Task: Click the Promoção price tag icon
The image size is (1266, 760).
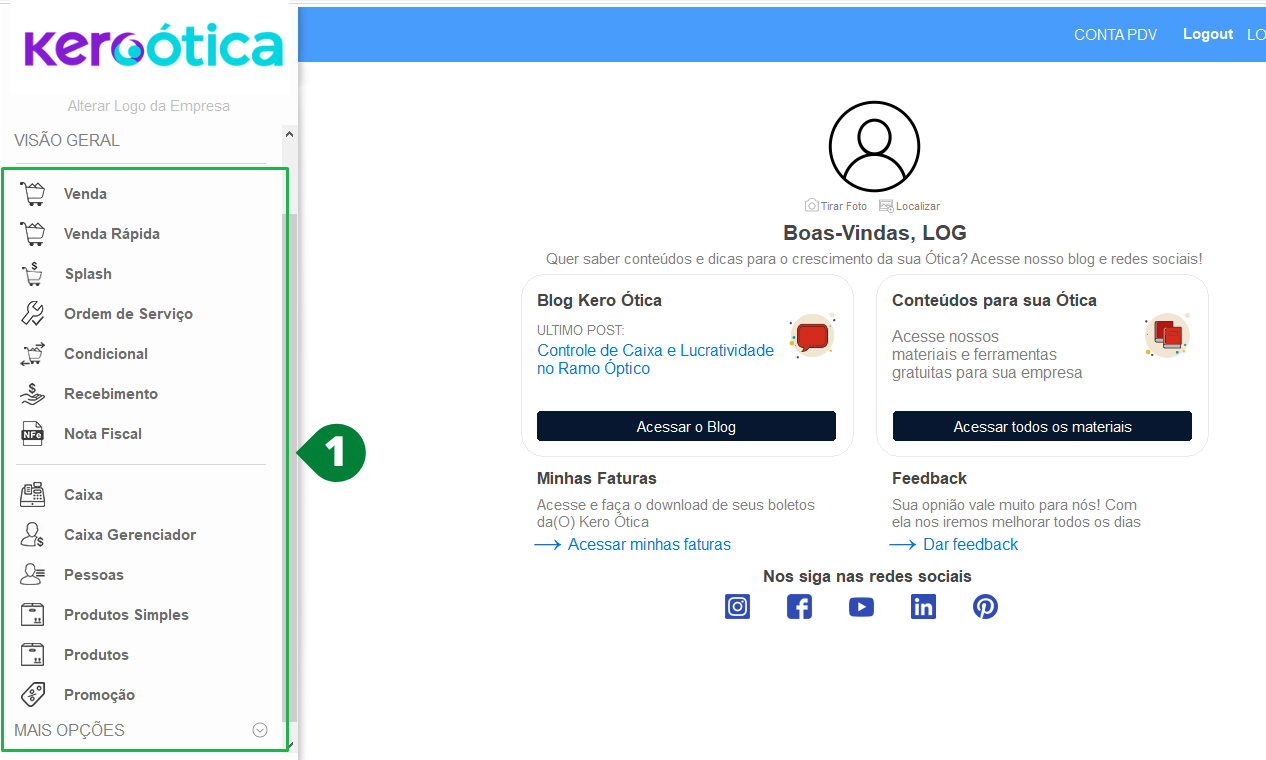Action: click(33, 694)
